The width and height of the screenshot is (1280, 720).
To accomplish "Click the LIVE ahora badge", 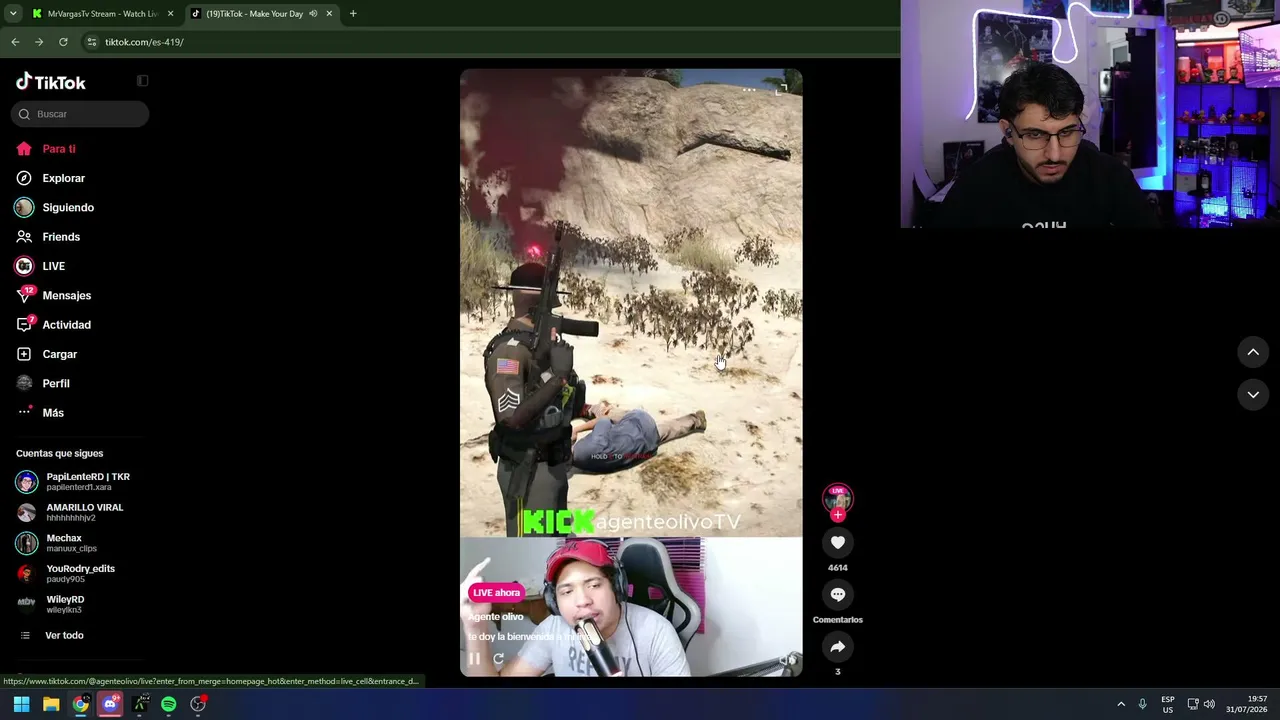I will 497,593.
